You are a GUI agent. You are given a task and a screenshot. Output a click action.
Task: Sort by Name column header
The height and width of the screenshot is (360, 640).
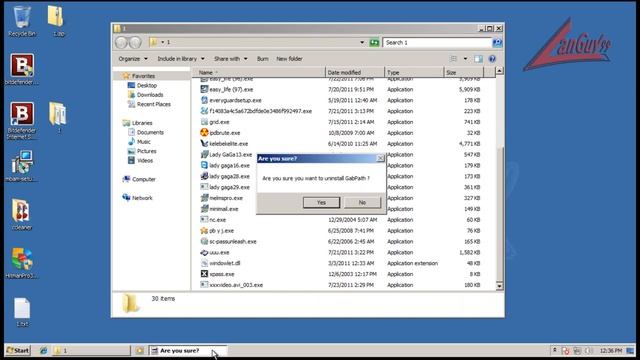(259, 73)
